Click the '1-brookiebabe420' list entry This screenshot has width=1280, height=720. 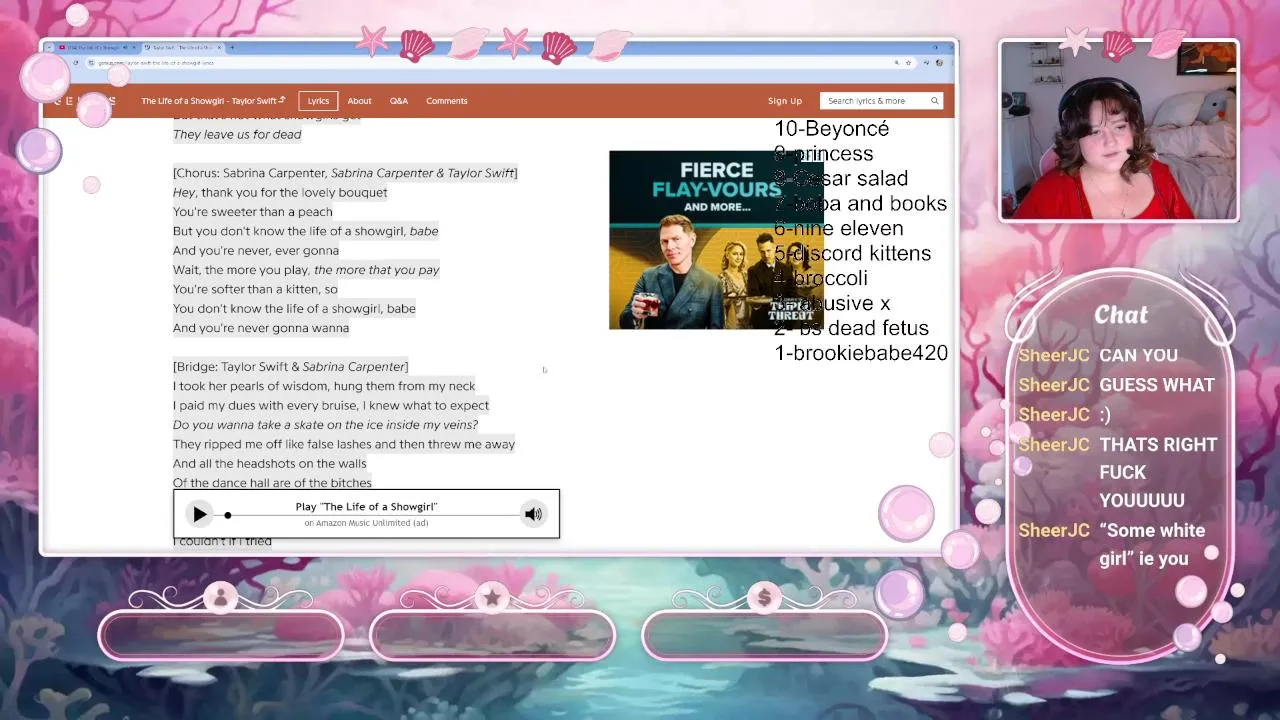(861, 353)
